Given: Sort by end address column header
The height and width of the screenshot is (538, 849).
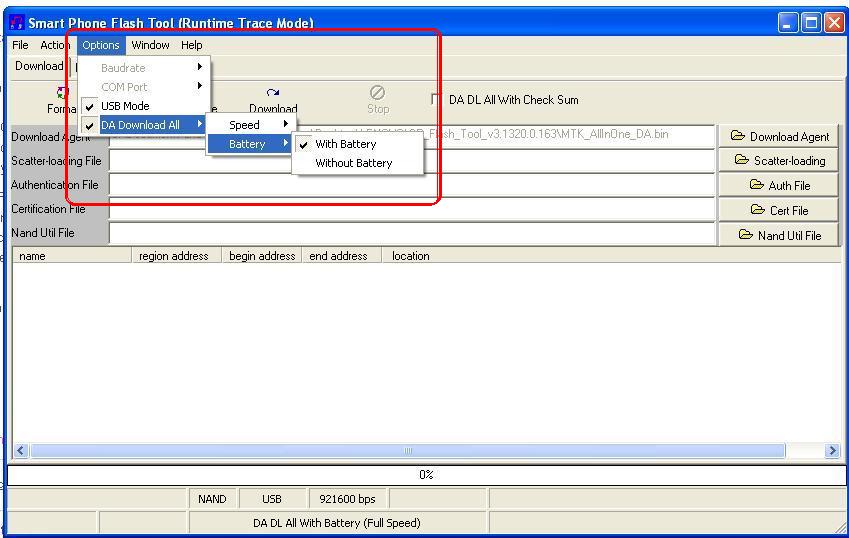Looking at the screenshot, I should [342, 256].
